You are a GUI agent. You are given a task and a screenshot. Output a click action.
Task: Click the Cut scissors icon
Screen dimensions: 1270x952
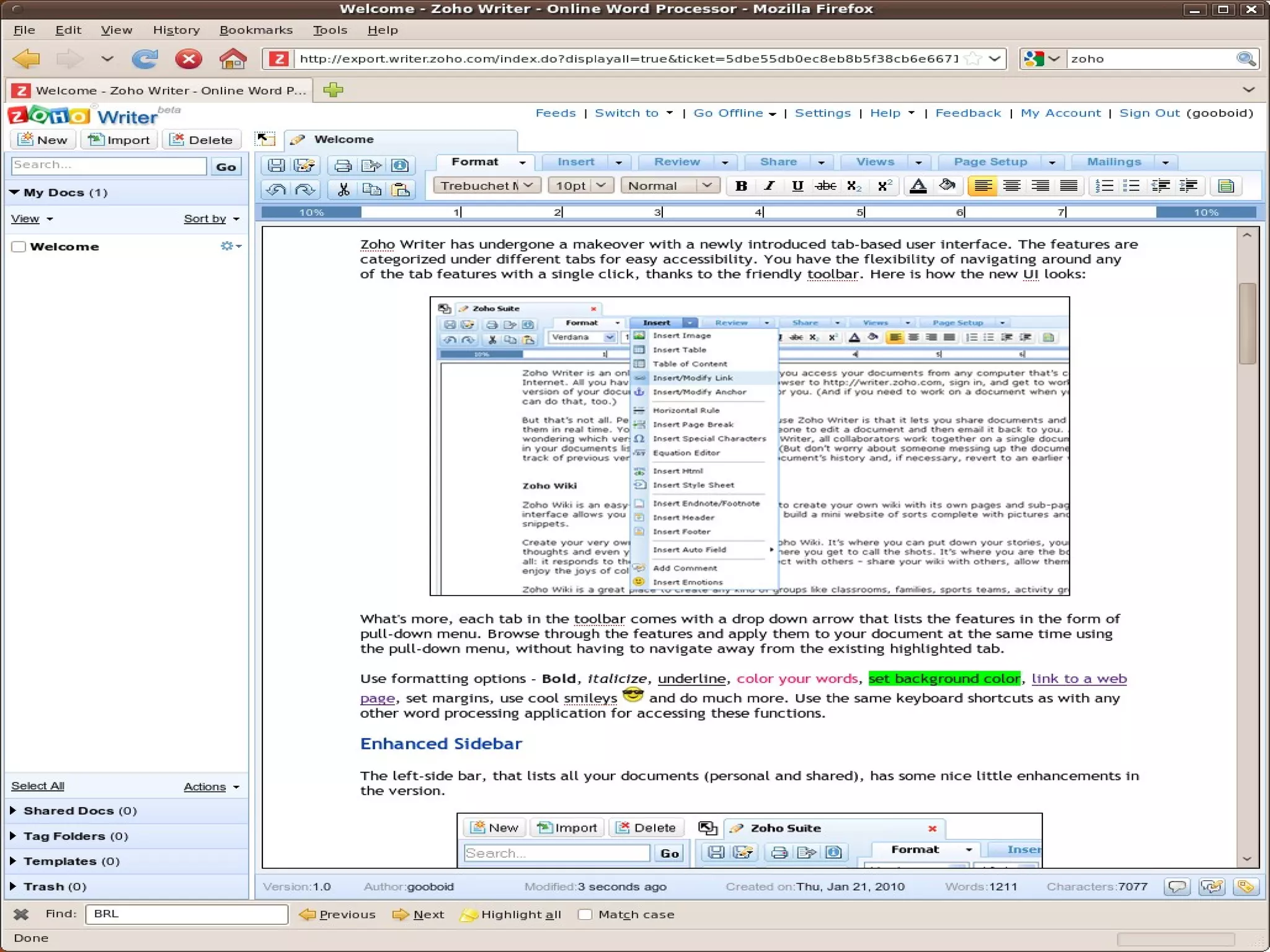(x=343, y=190)
